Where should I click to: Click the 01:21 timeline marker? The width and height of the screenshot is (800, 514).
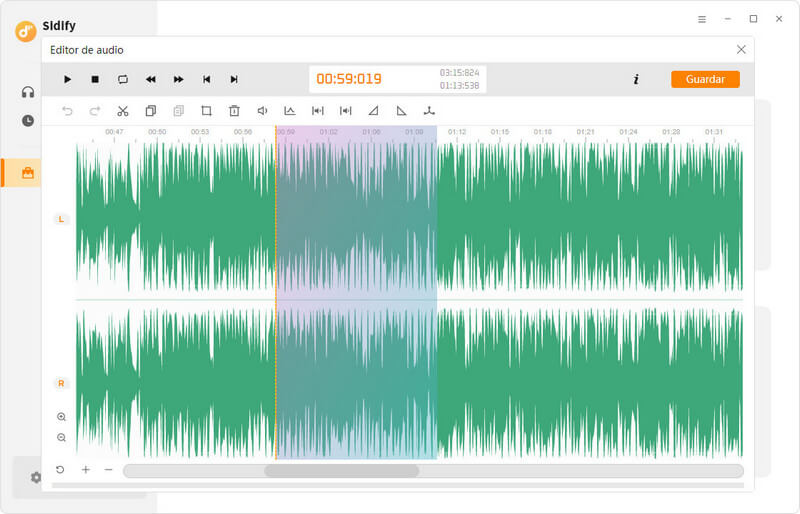click(x=585, y=132)
